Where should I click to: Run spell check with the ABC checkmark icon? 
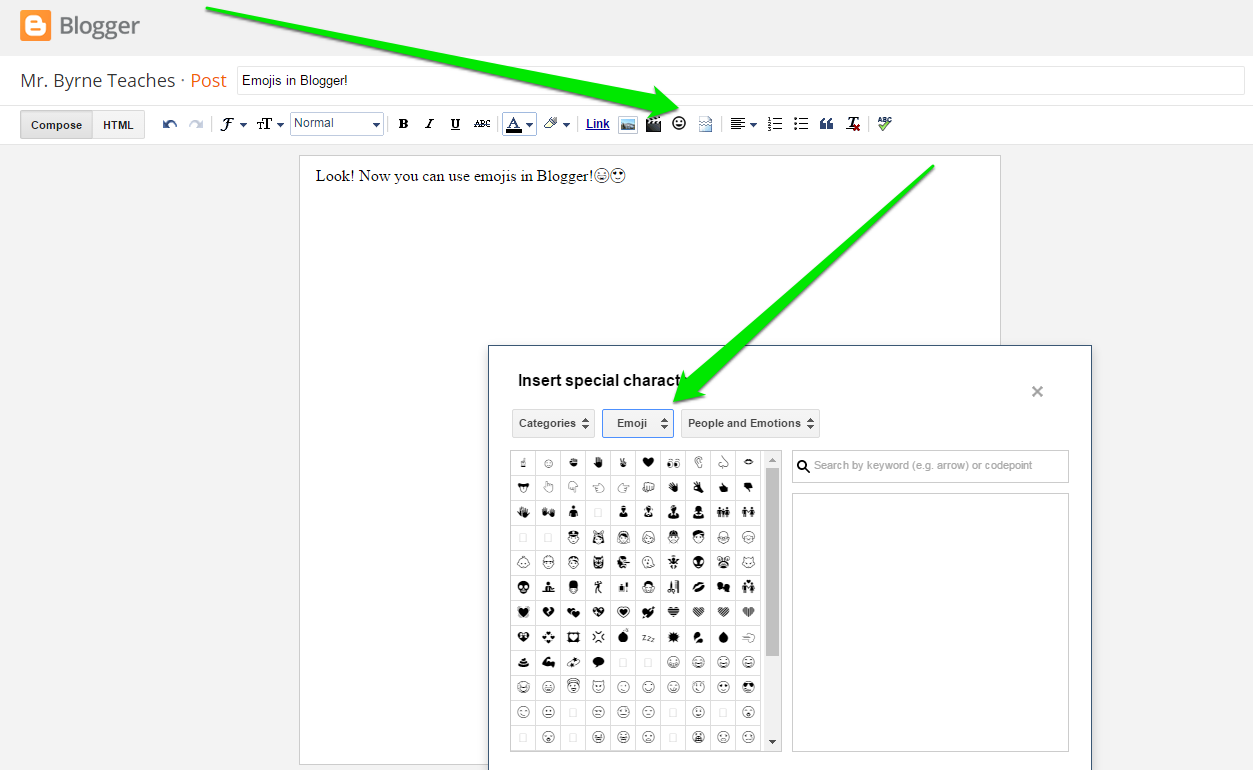click(884, 123)
